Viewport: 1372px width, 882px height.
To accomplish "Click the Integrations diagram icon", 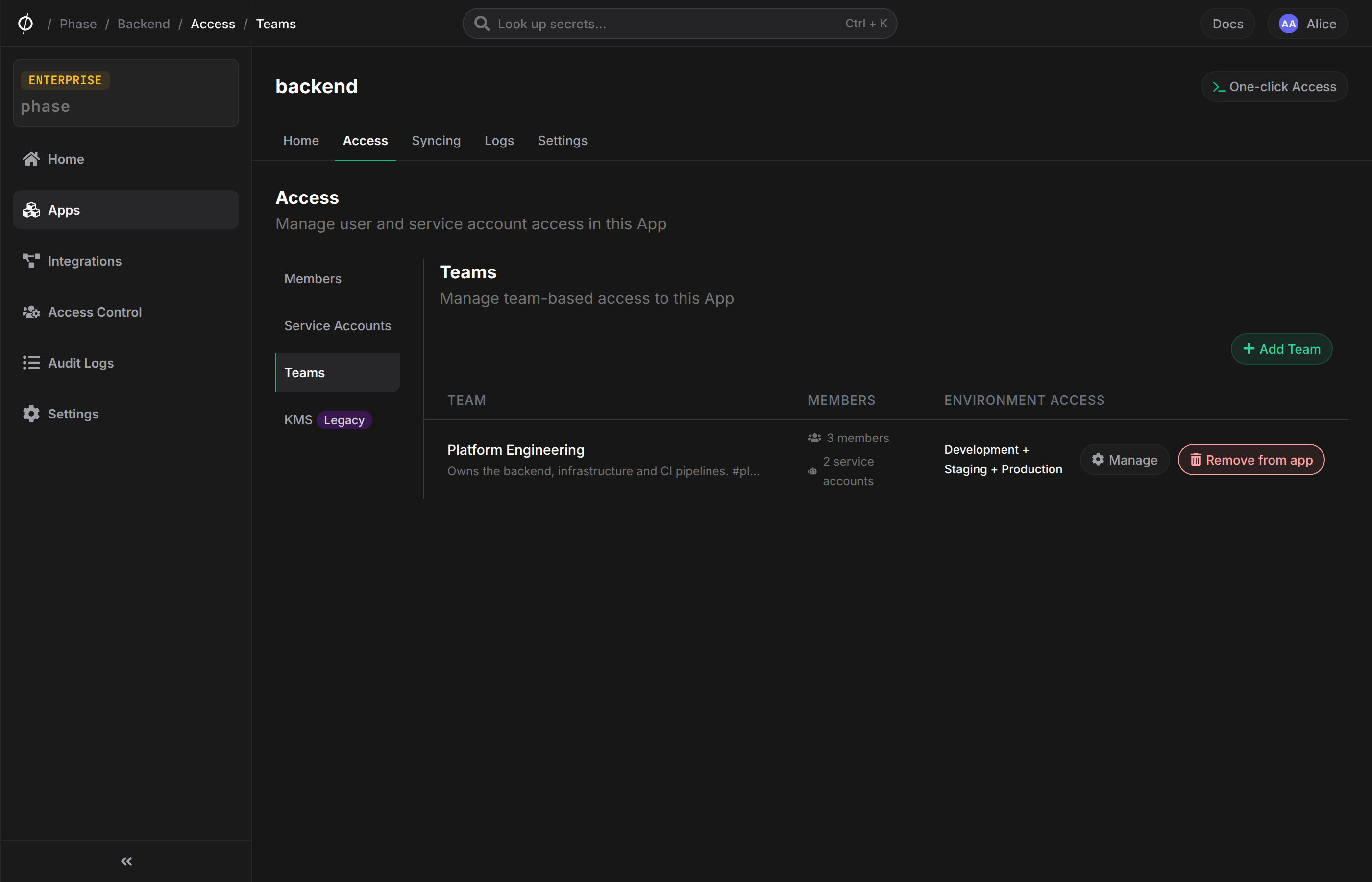I will pos(31,261).
